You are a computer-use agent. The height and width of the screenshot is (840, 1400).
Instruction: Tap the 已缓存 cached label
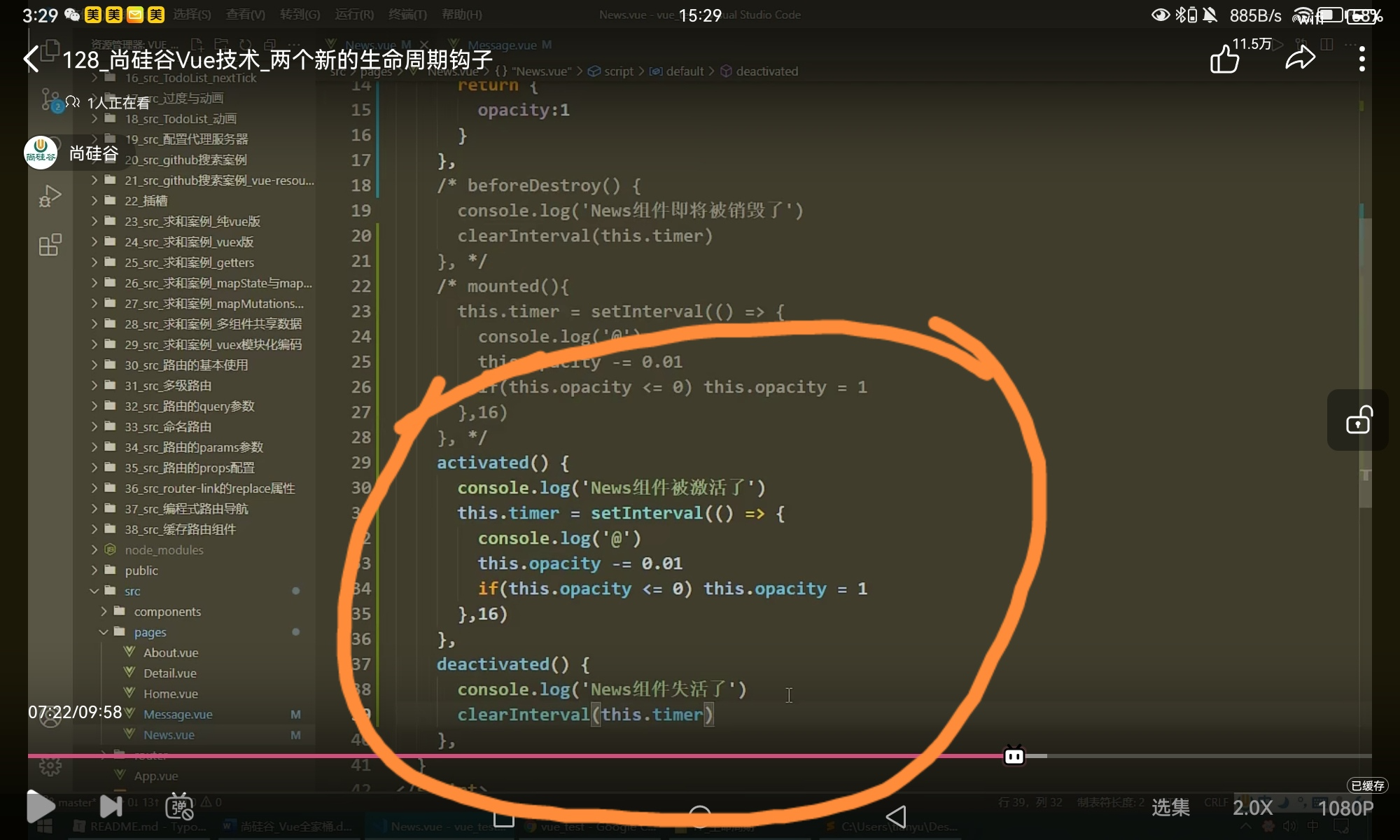click(x=1367, y=785)
